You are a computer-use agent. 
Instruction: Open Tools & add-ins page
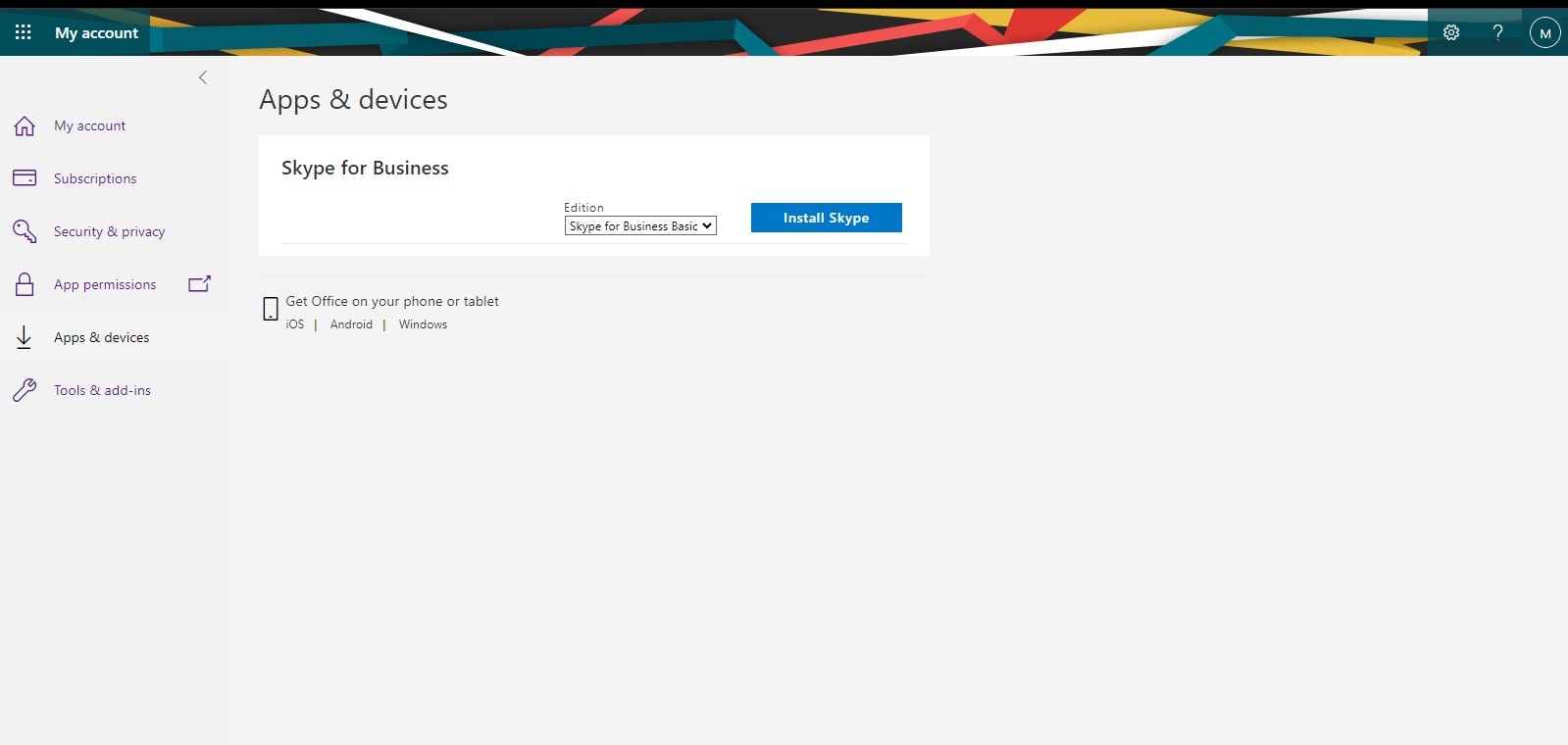102,390
